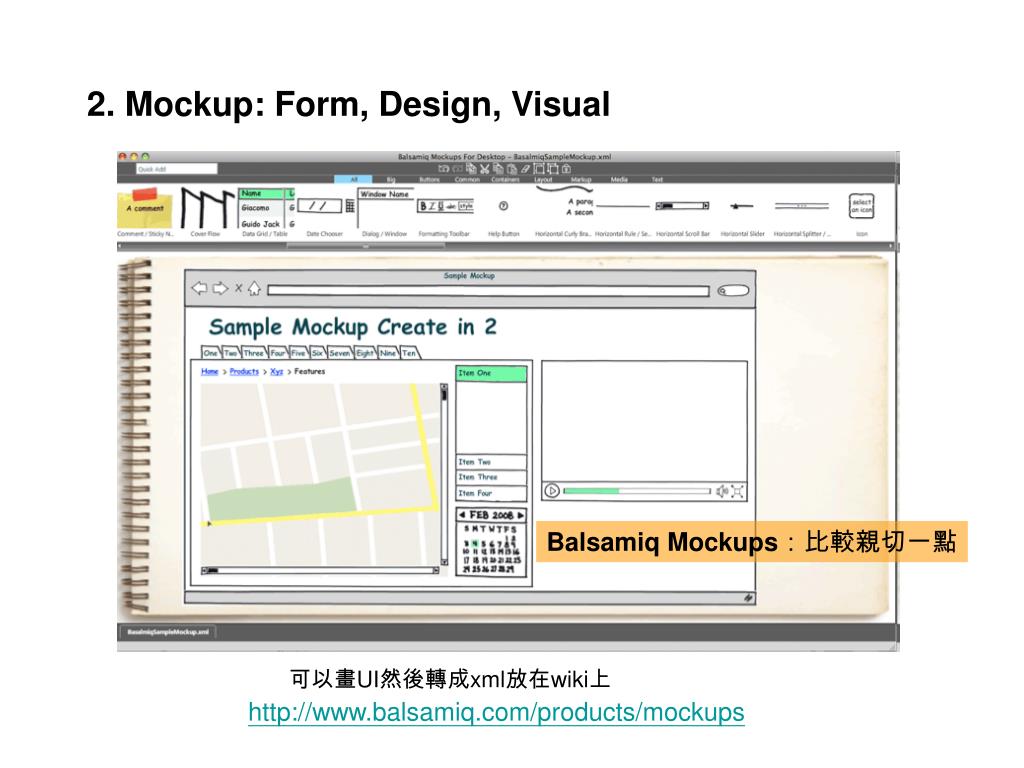Select the BasalmiqSampleMockup.xml bottom tab
Image resolution: width=1024 pixels, height=768 pixels.
click(168, 632)
